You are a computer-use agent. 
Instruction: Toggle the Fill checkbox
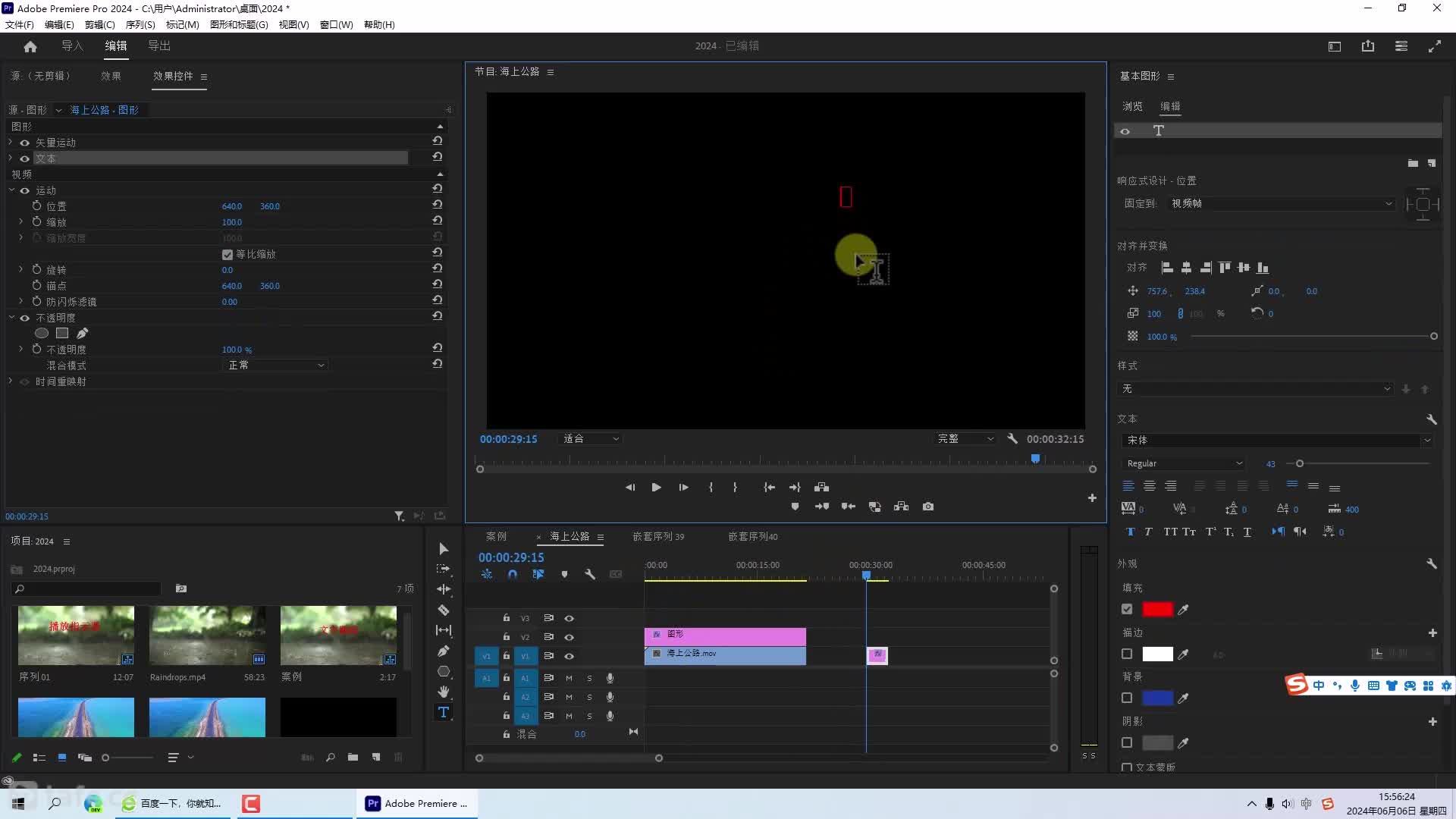[x=1127, y=609]
